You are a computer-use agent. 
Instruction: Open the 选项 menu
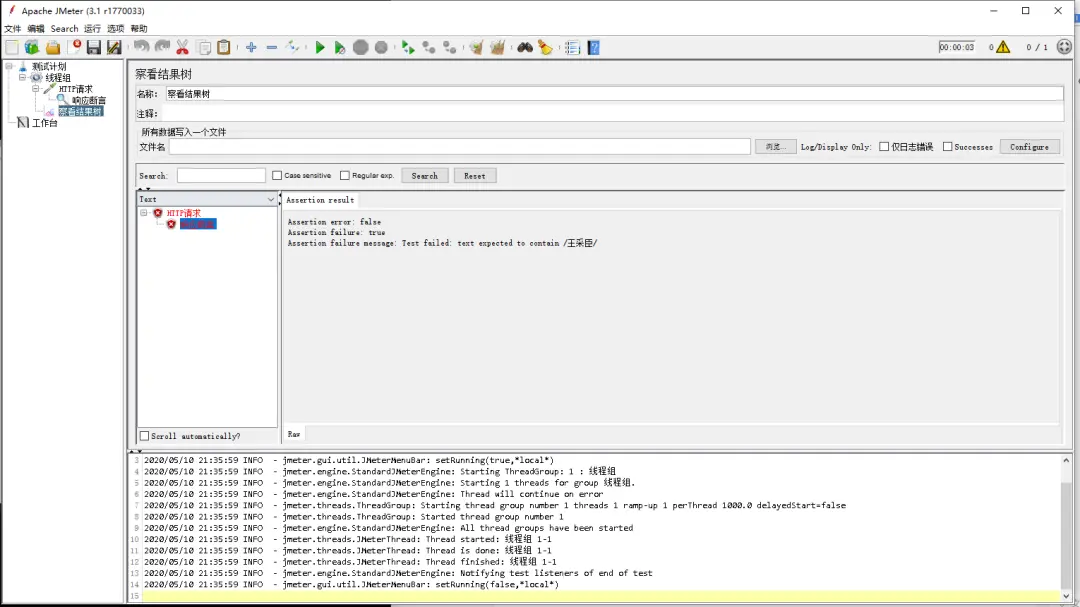[116, 29]
